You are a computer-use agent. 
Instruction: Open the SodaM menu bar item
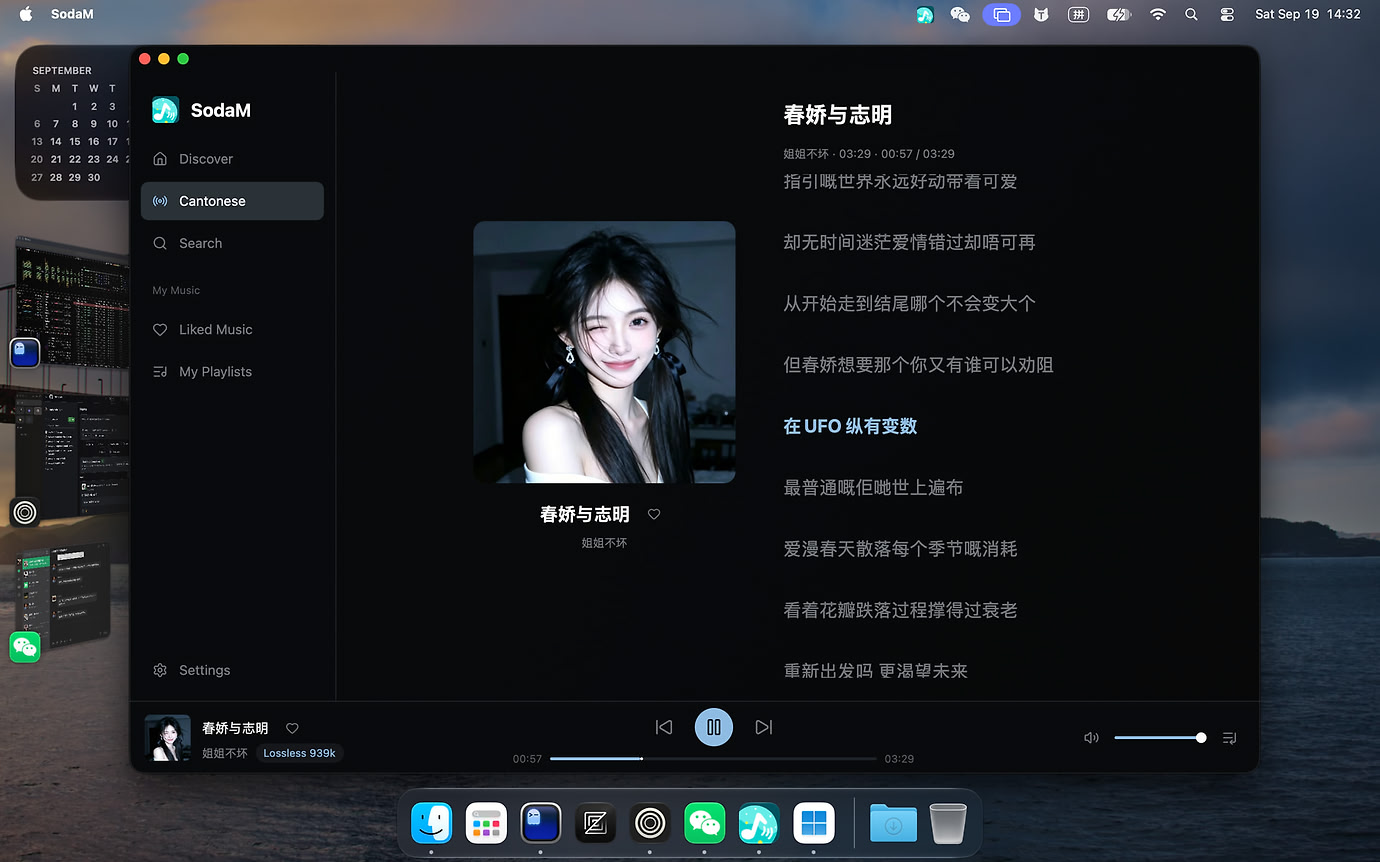point(72,14)
